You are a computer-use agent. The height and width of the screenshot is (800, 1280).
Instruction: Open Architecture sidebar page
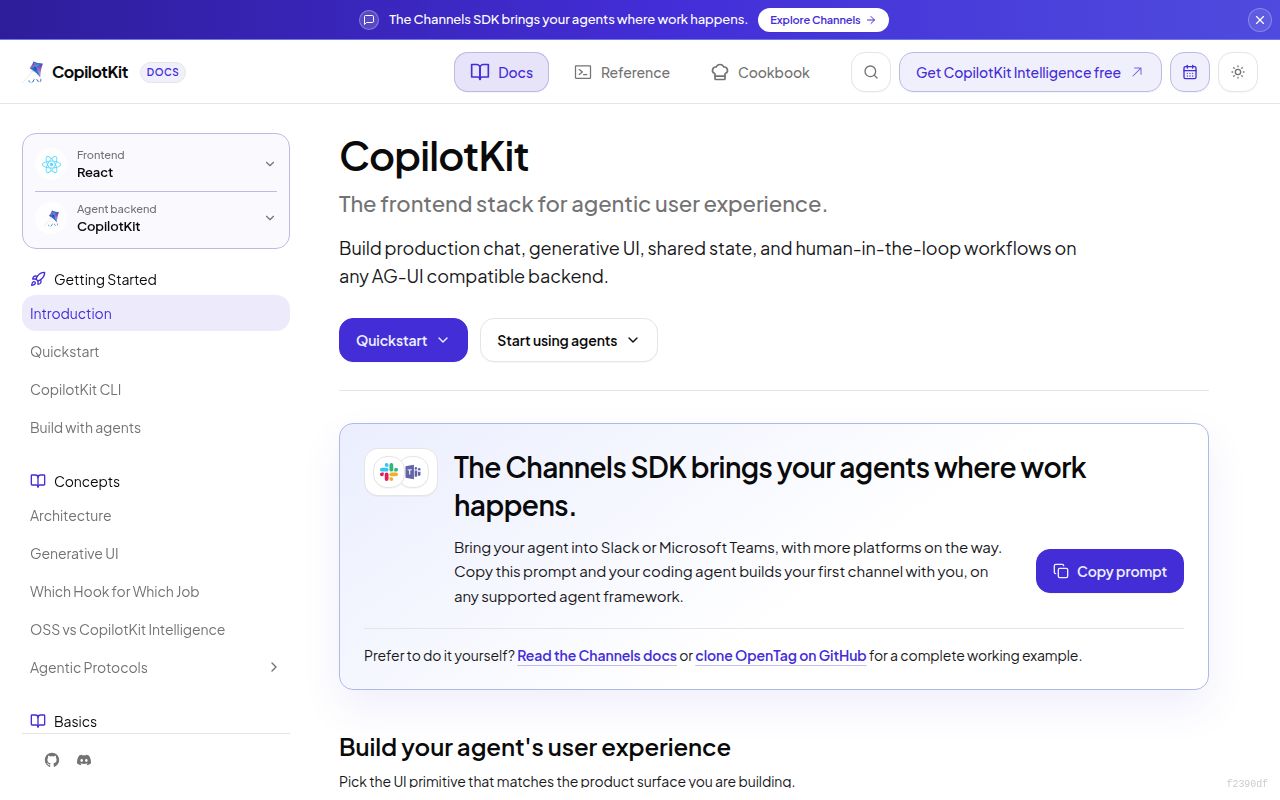pyautogui.click(x=156, y=515)
